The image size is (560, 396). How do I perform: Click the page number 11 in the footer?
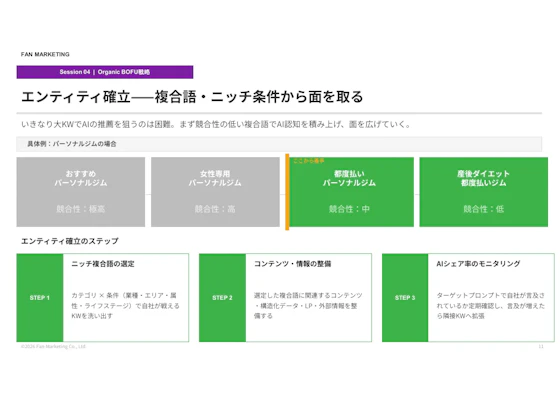coord(541,346)
